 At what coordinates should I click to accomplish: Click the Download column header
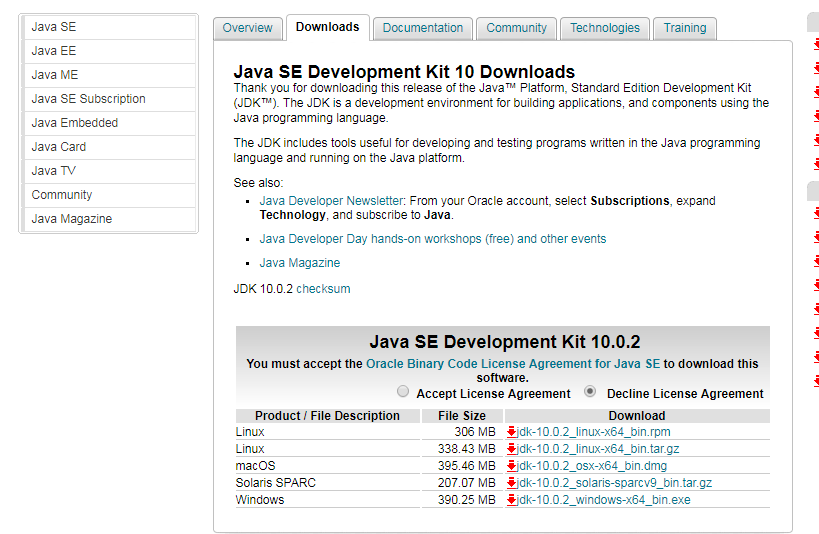[x=637, y=416]
